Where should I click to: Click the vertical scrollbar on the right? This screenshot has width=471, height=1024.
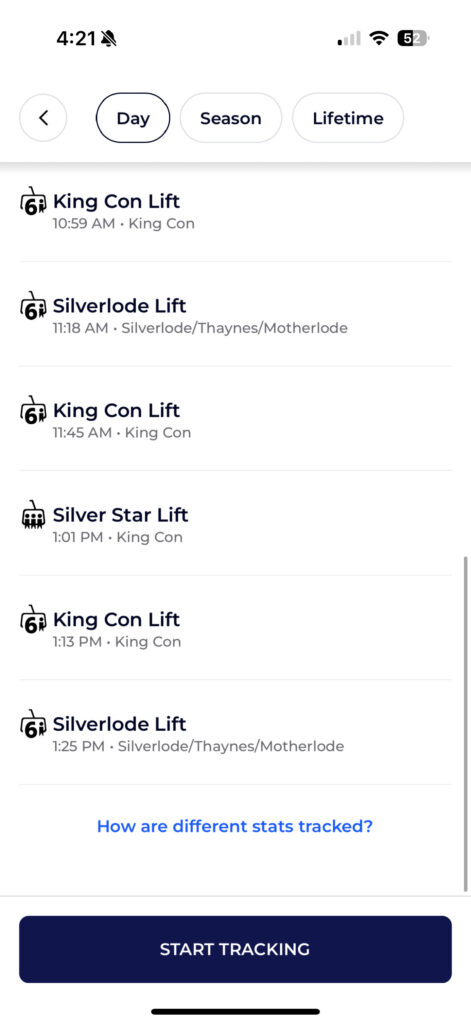coord(465,724)
